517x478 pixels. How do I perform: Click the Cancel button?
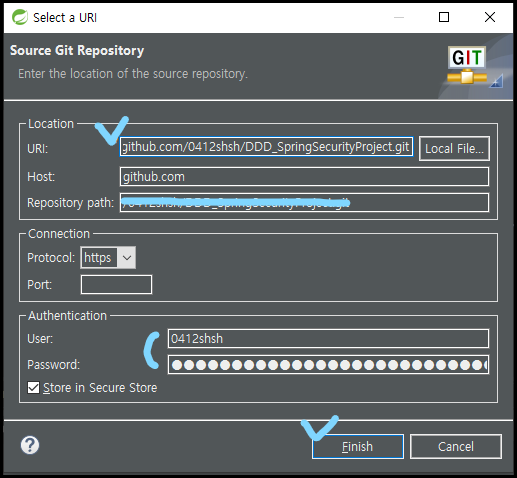point(456,447)
